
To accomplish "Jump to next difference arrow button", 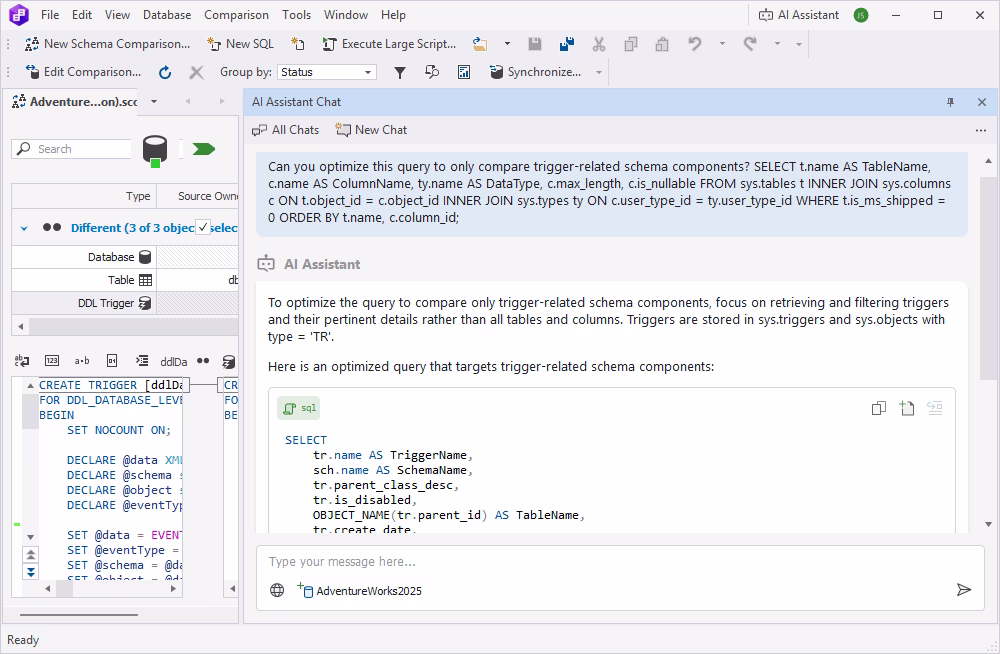I will [31, 571].
